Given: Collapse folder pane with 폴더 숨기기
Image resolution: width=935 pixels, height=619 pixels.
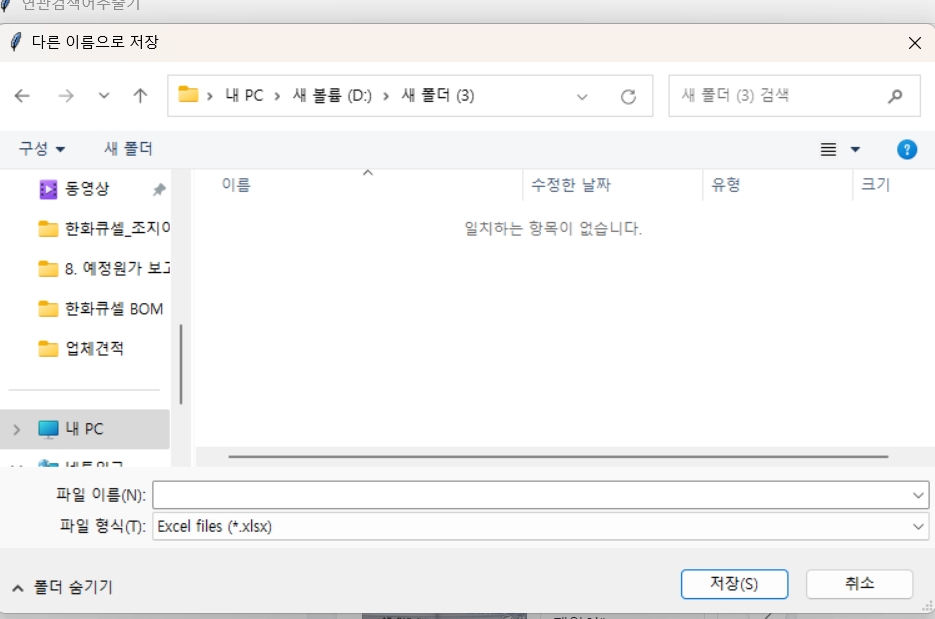Looking at the screenshot, I should [x=62, y=587].
